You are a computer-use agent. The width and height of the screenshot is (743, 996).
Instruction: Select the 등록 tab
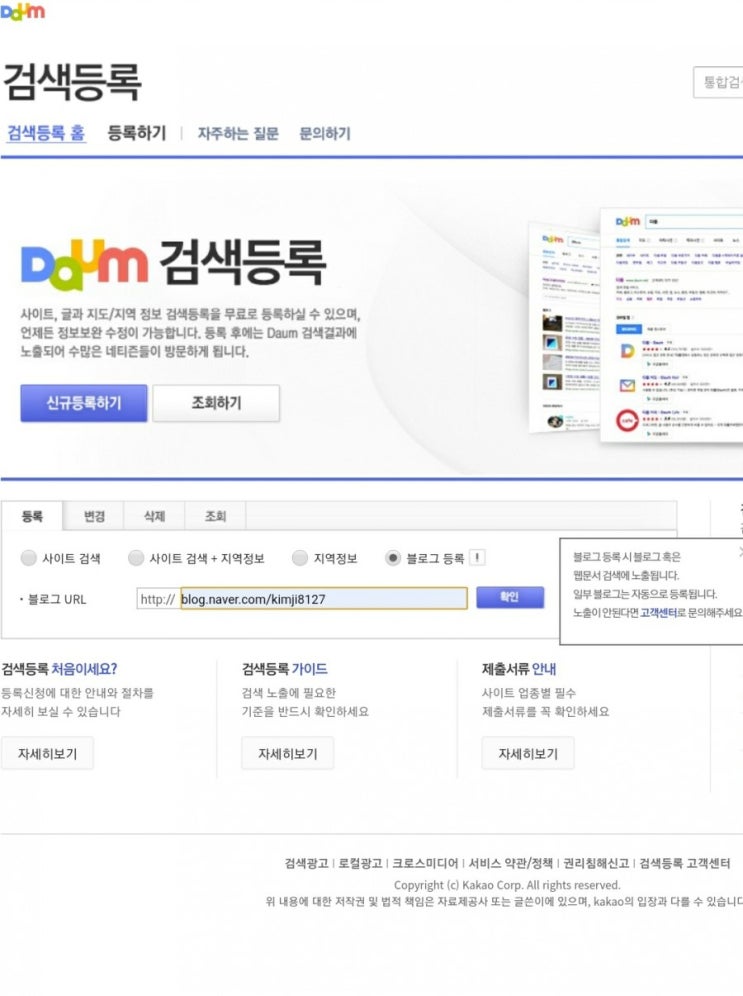(32, 516)
